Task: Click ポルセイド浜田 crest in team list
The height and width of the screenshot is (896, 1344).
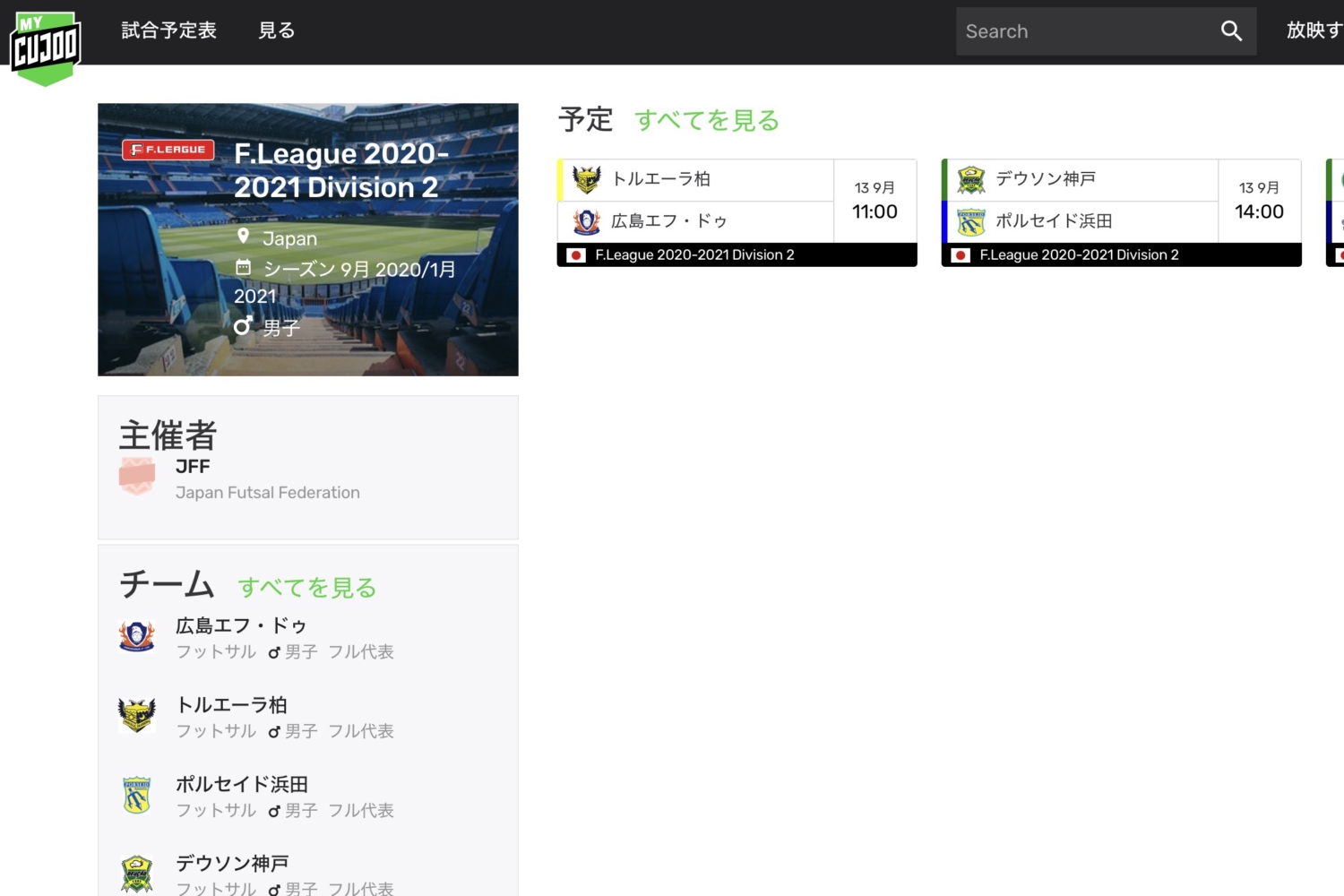Action: 137,795
